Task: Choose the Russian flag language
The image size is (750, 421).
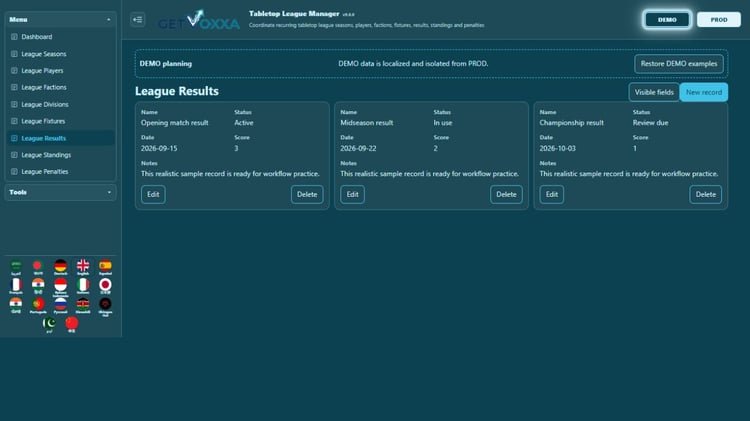Action: pos(60,305)
